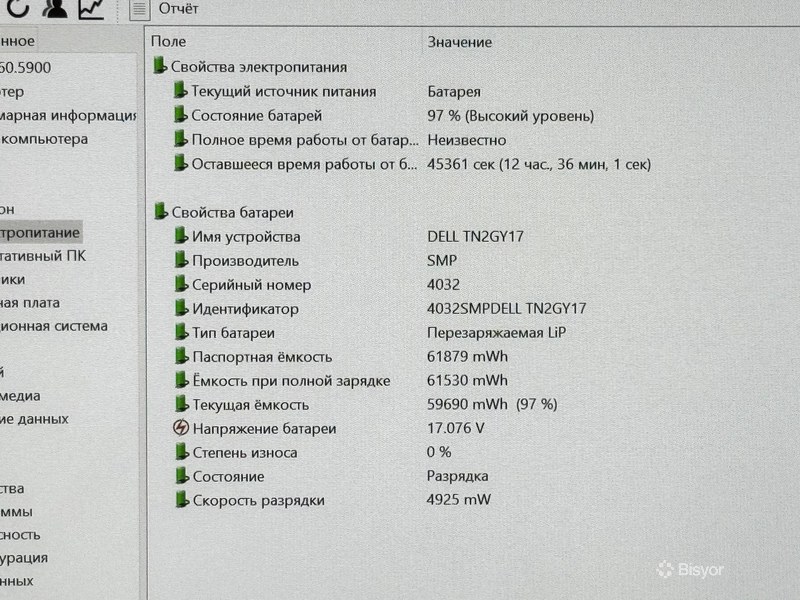This screenshot has width=800, height=600.
Task: Open Операционная система sidebar item
Action: 54,326
